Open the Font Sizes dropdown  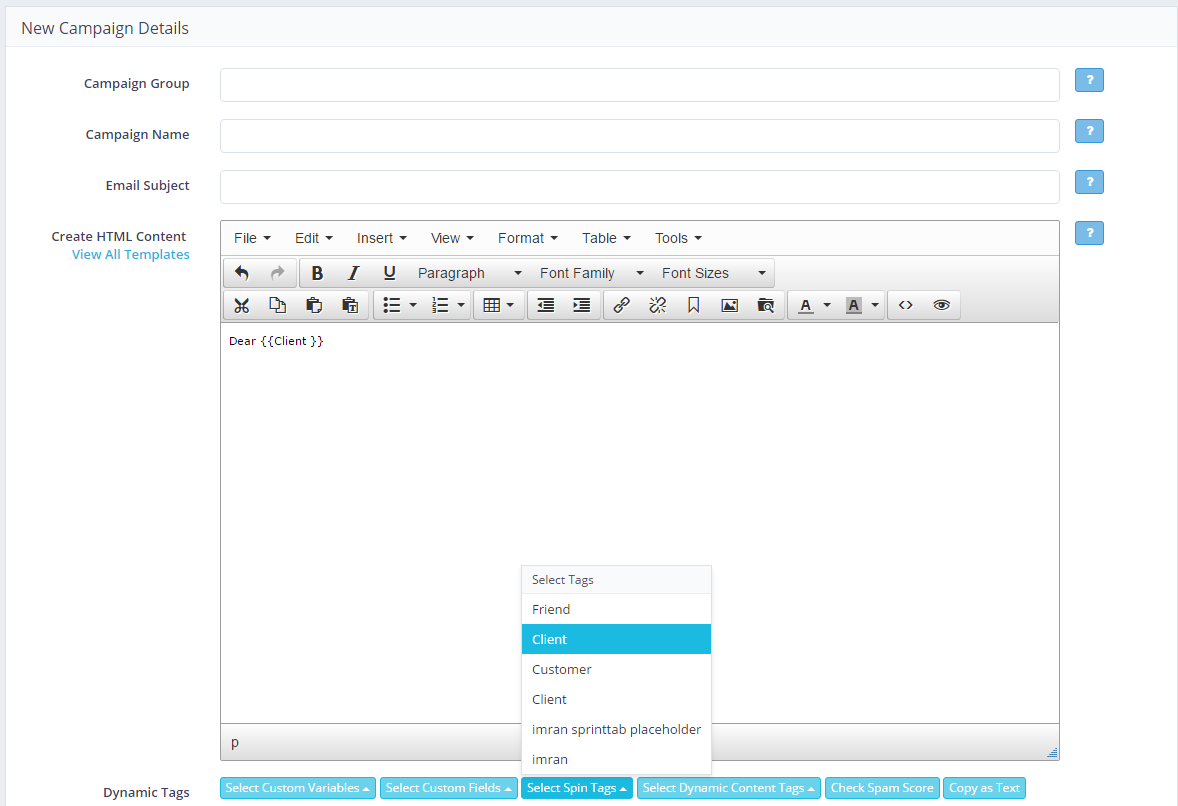click(713, 273)
